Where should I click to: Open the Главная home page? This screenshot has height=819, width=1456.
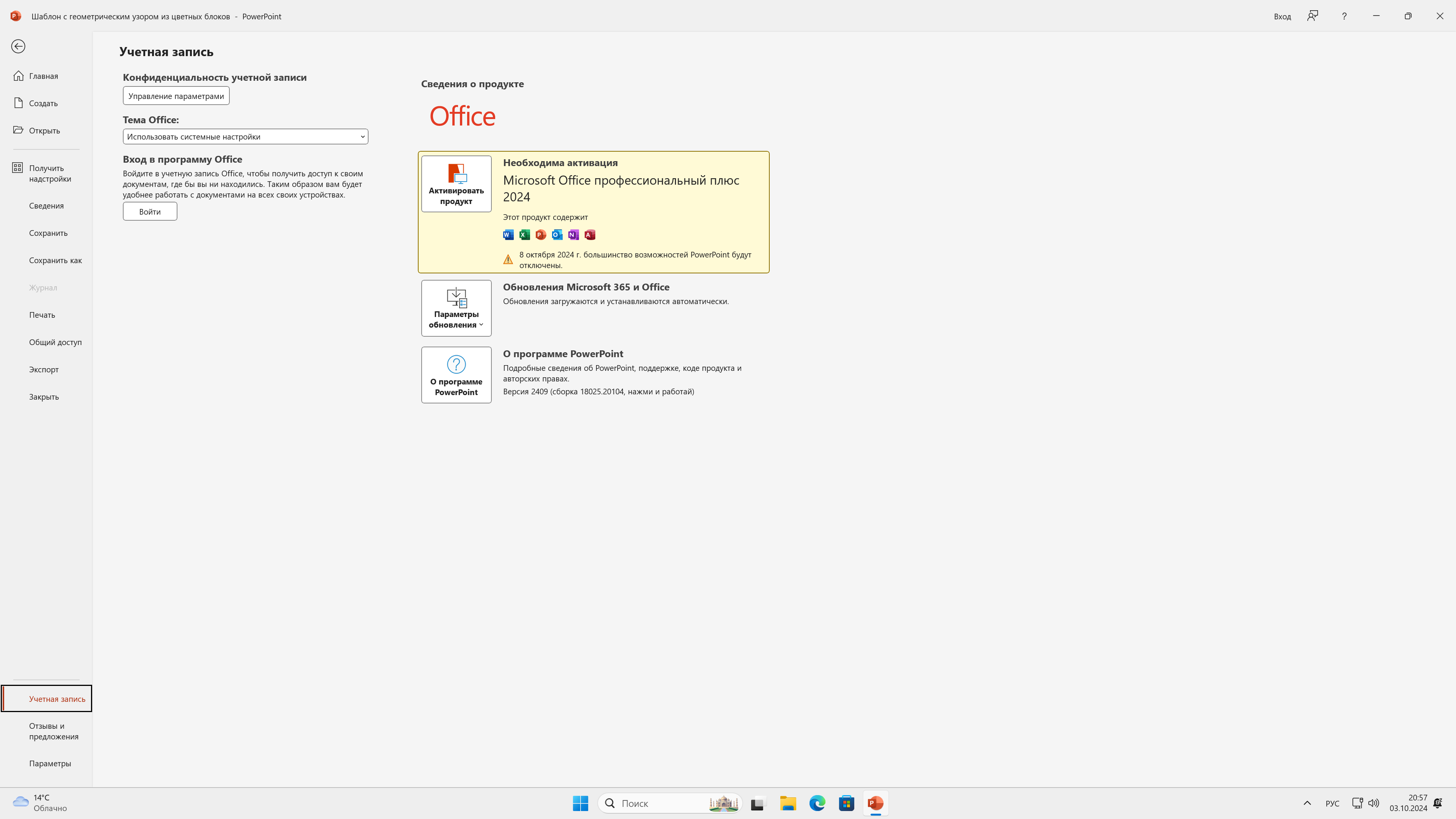point(46,76)
